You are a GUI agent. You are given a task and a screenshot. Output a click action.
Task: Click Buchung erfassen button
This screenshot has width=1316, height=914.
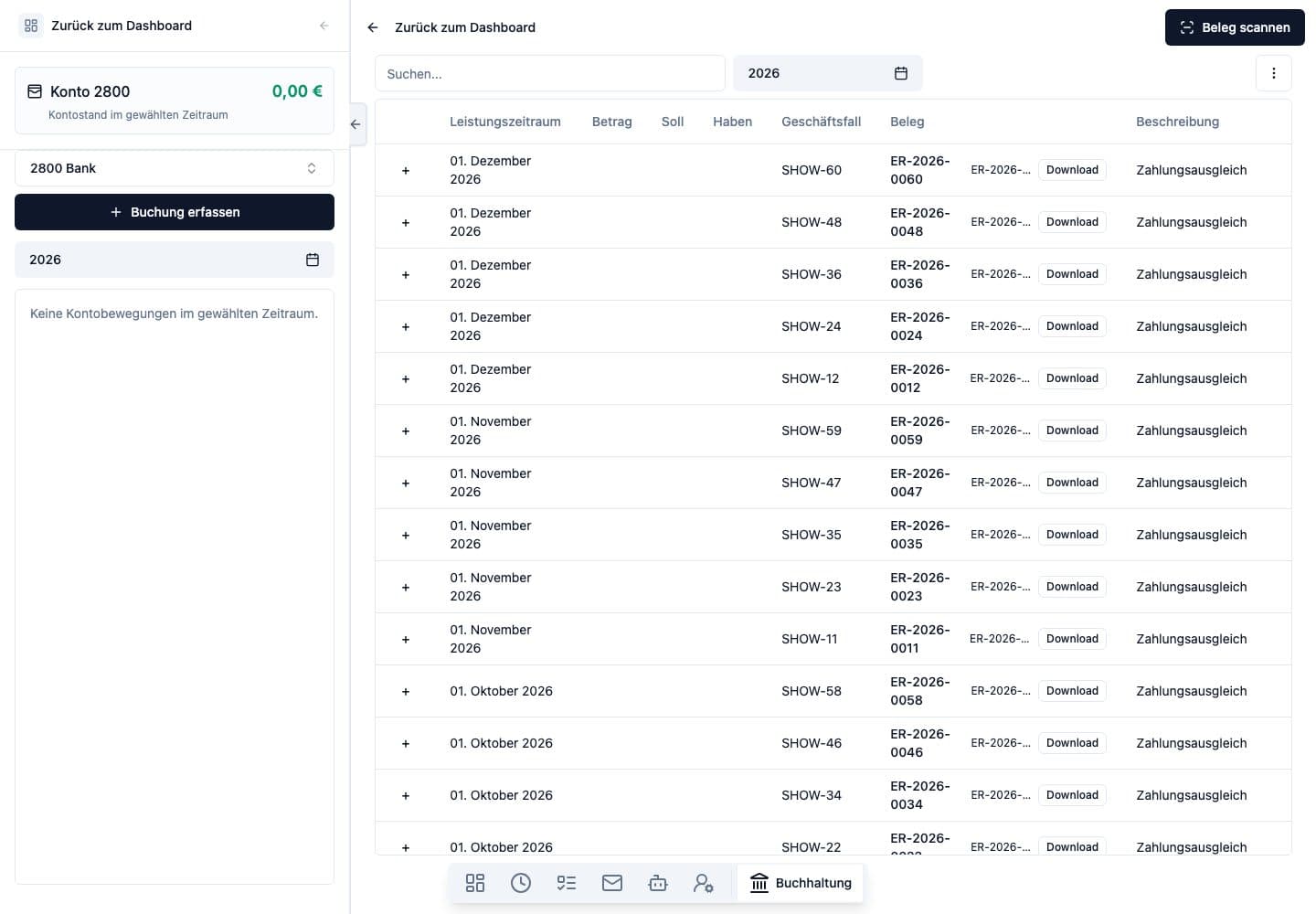(175, 212)
